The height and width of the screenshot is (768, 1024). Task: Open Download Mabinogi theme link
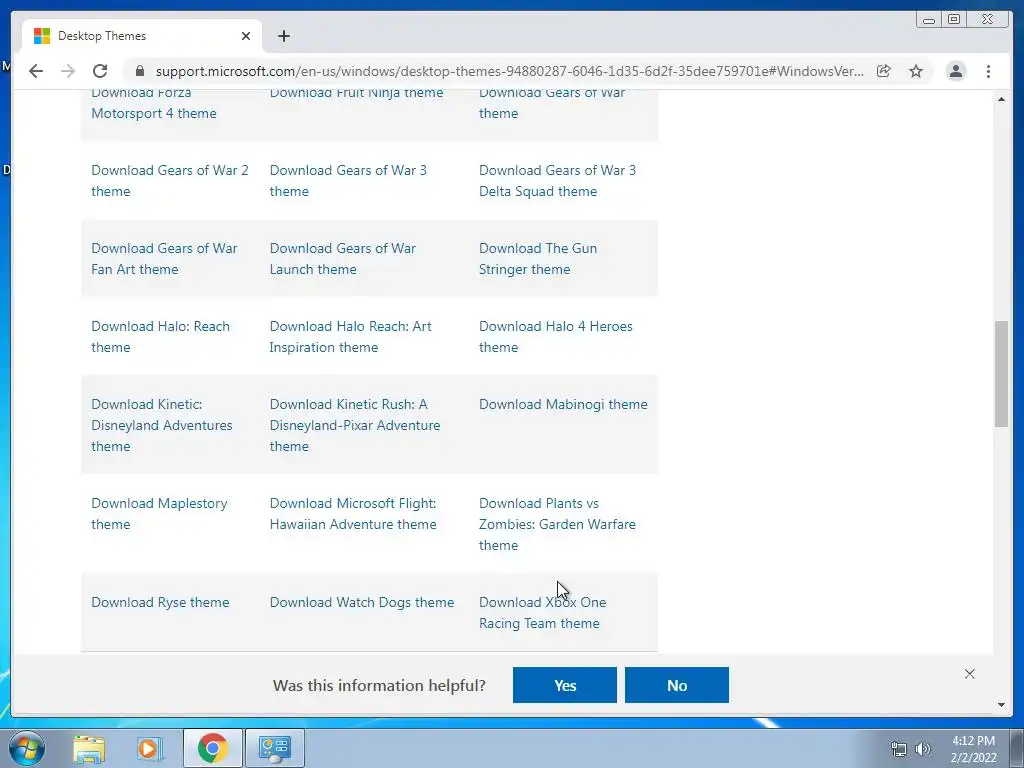563,404
